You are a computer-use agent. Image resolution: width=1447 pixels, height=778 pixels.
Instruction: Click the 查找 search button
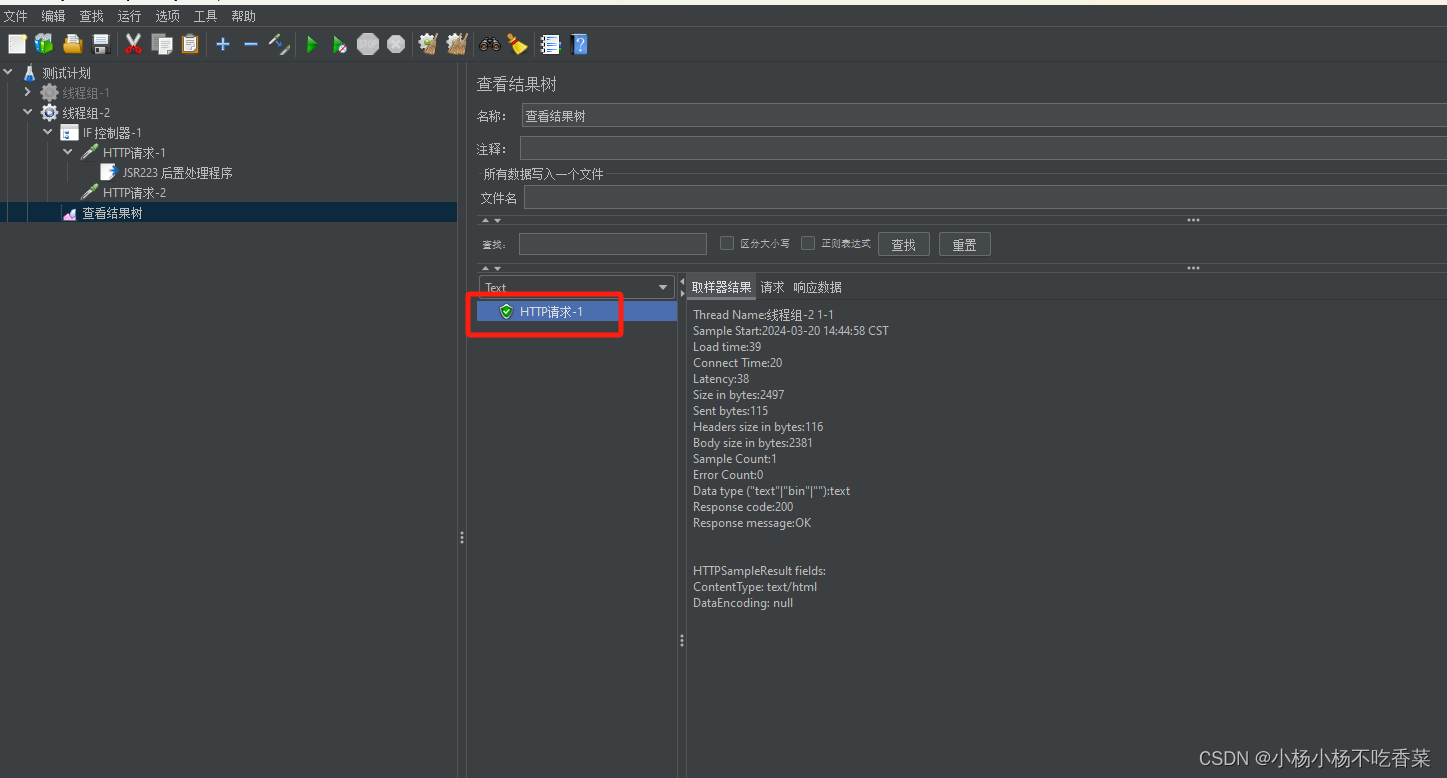pos(904,244)
